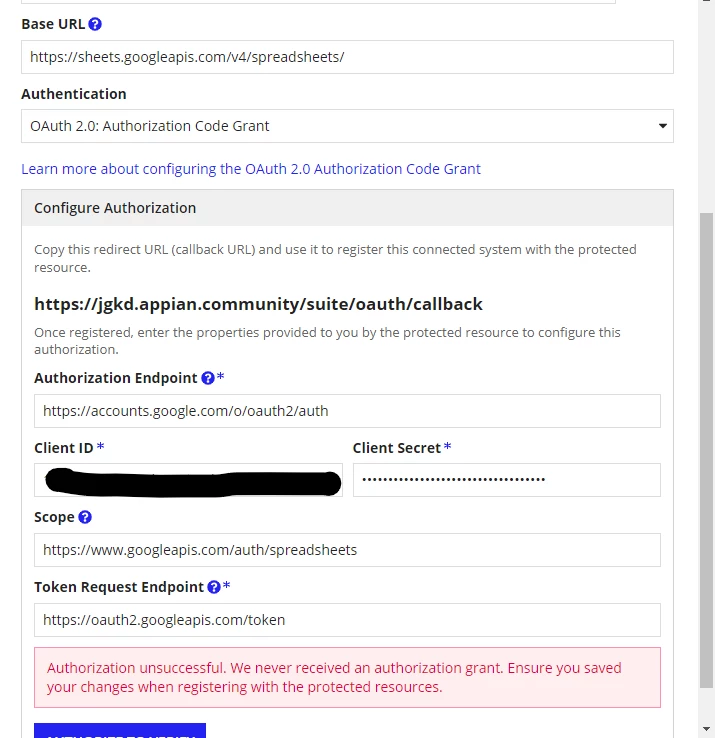
Task: Open the Authentication type dropdown
Action: pos(347,126)
